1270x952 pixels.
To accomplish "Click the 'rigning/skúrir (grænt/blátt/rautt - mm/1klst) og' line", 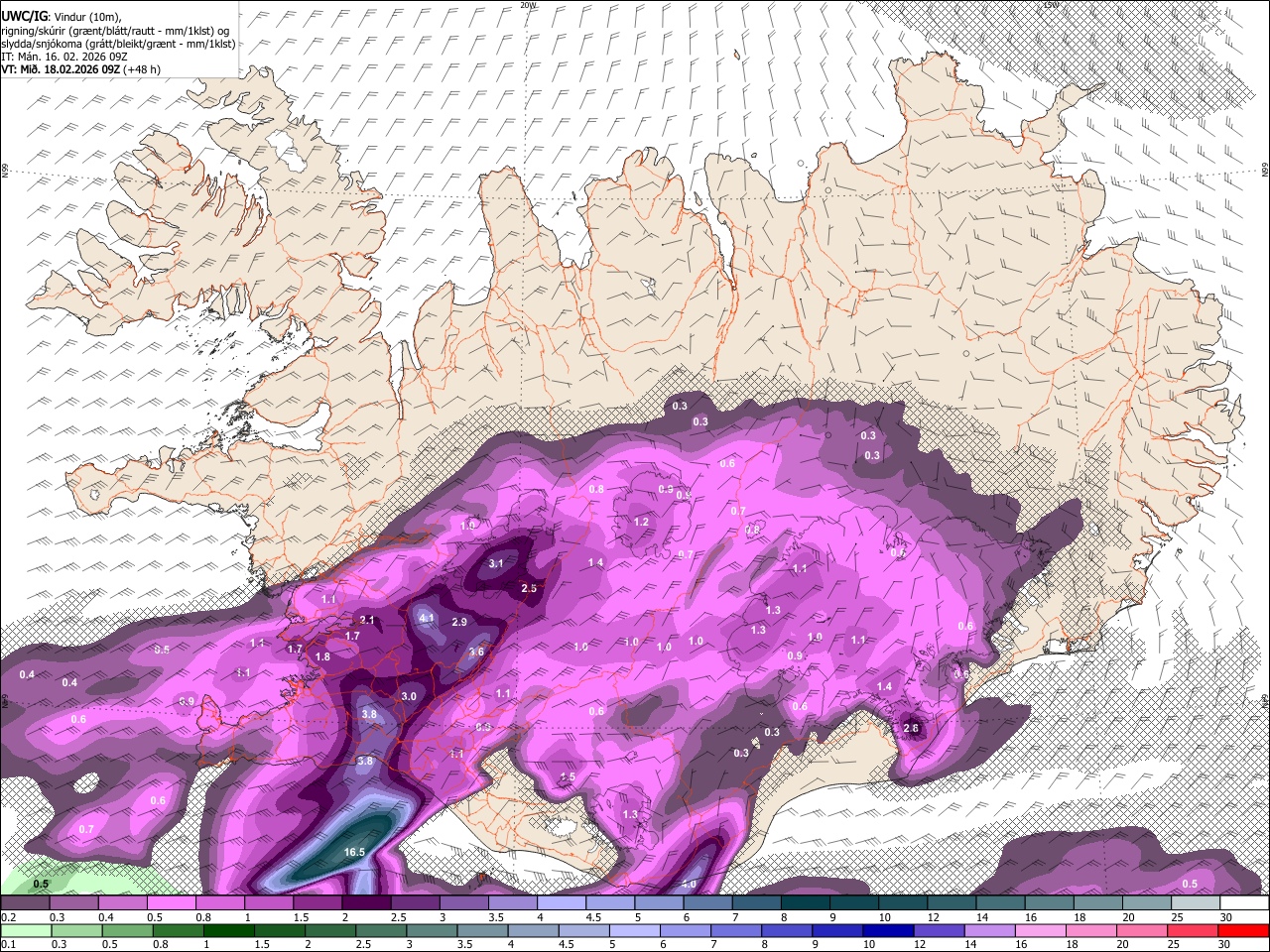I will 115,30.
